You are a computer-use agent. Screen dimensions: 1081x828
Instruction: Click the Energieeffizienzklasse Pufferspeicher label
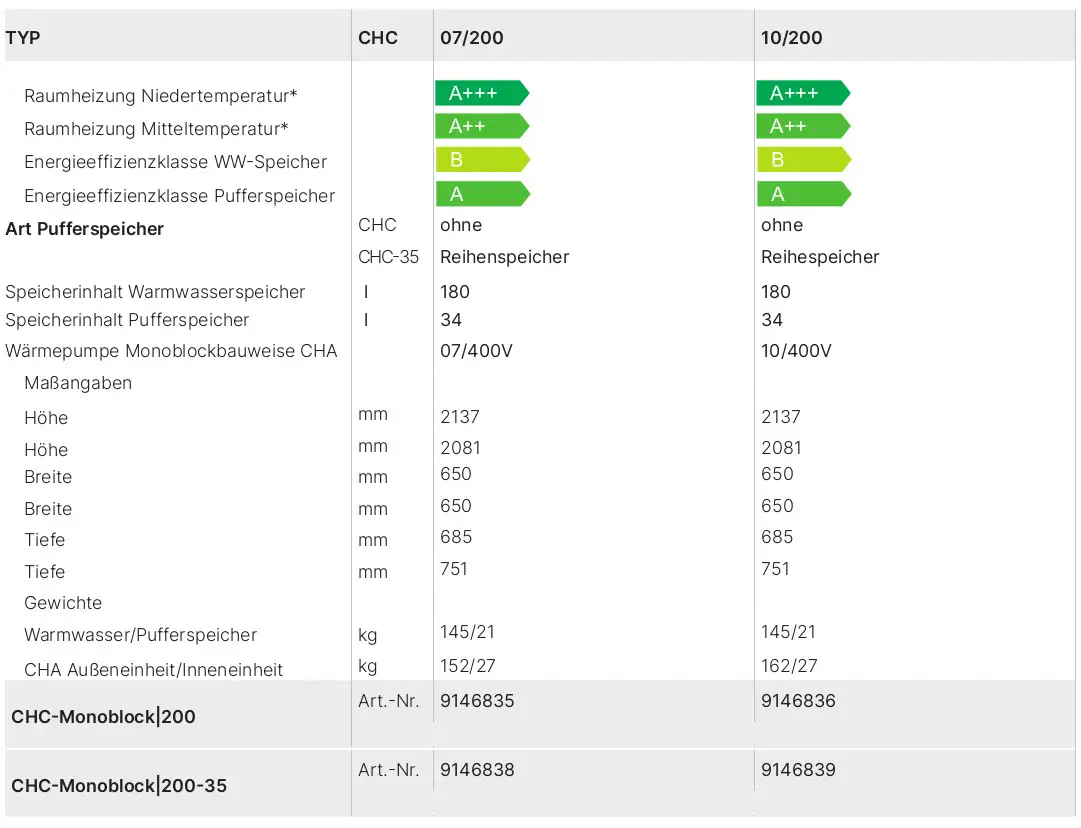coord(179,196)
